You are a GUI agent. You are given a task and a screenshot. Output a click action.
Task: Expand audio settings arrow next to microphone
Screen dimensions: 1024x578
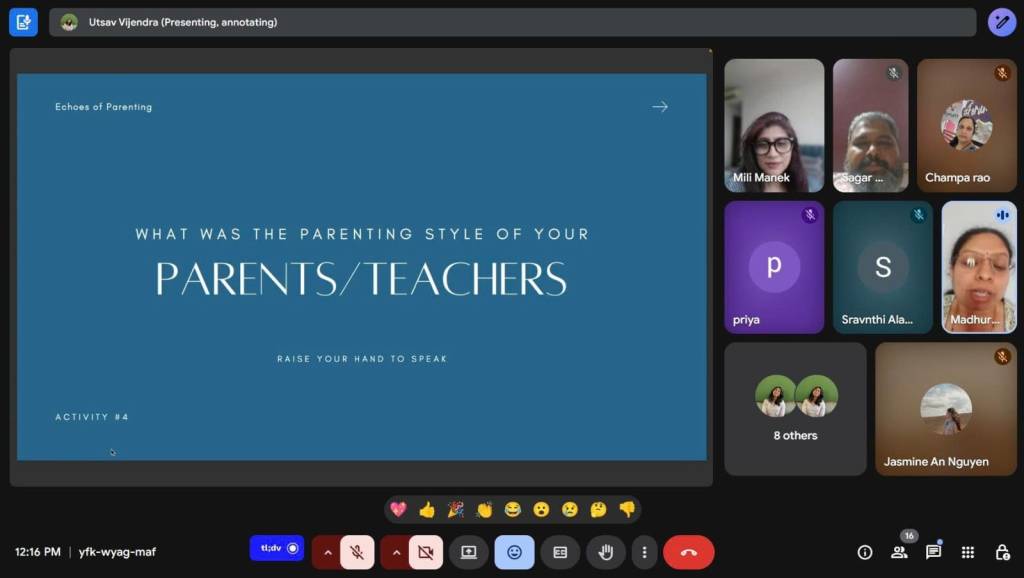[x=327, y=552]
